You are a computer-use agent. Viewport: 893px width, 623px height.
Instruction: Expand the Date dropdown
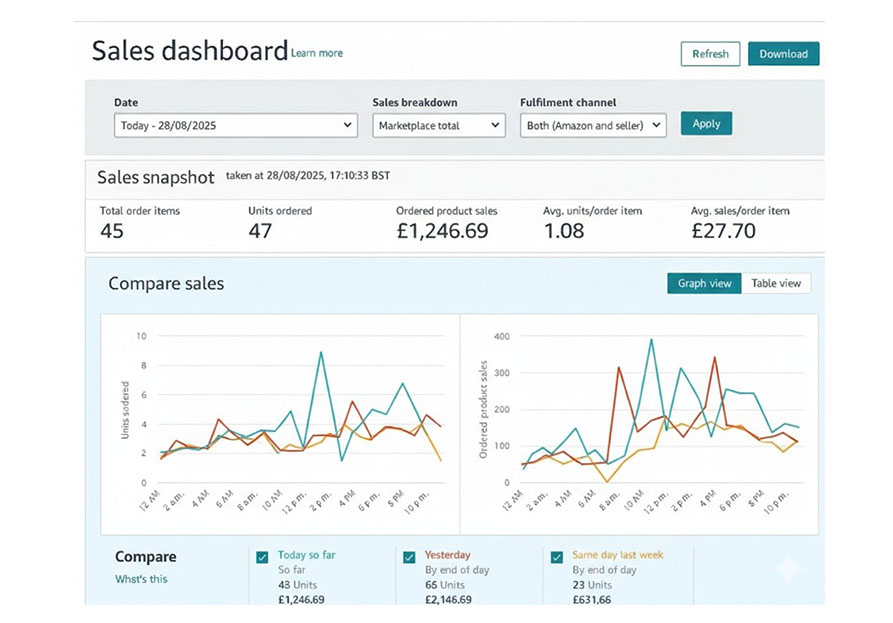pos(236,125)
